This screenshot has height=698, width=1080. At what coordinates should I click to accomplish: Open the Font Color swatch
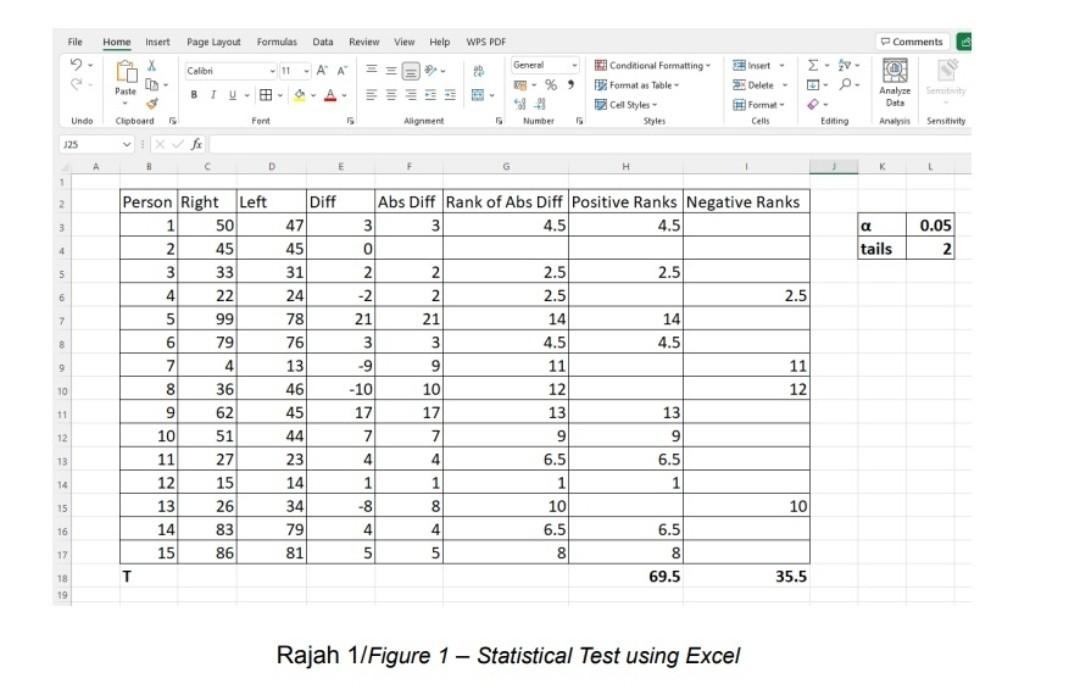tap(330, 94)
